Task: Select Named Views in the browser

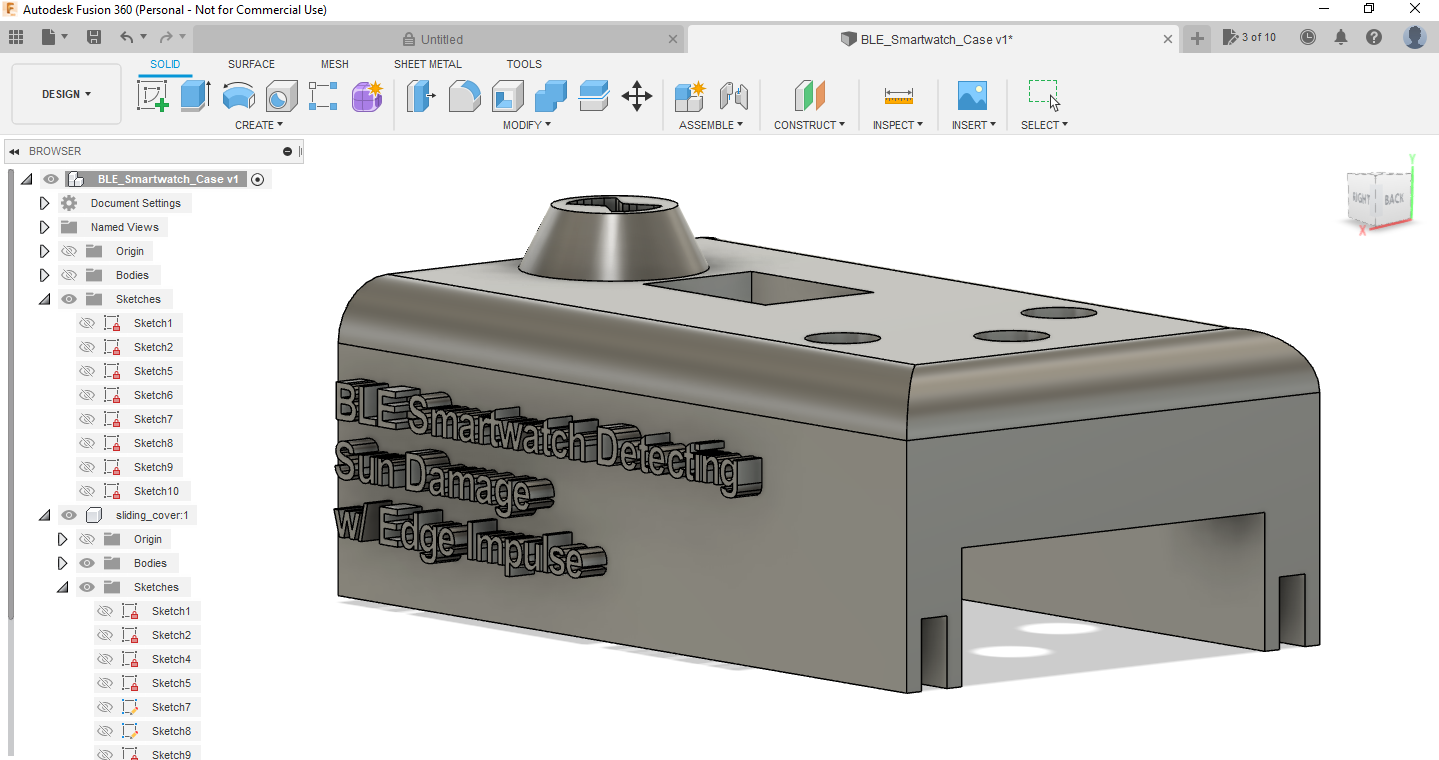Action: [125, 227]
